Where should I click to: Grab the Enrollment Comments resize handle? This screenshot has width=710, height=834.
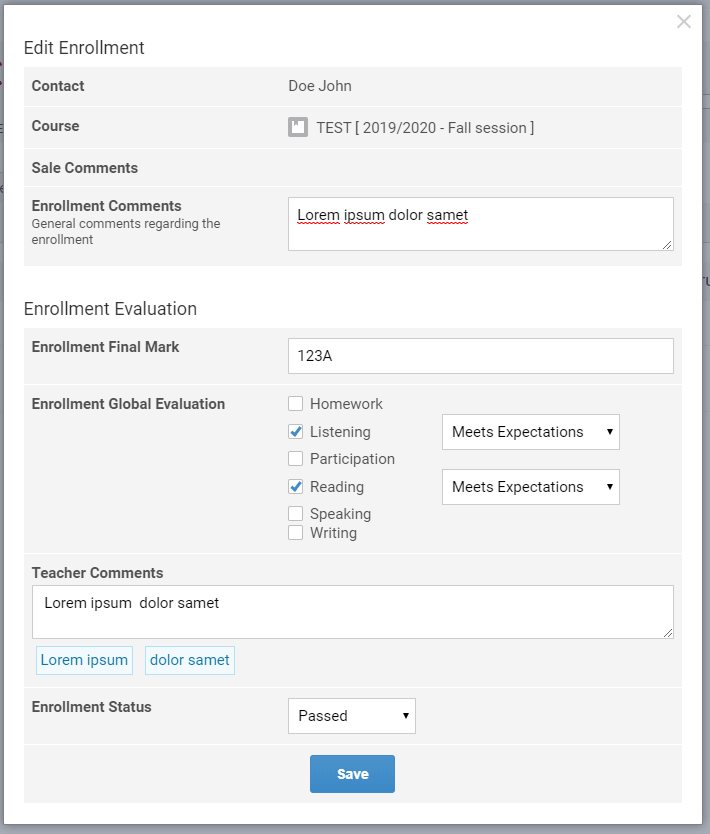667,244
